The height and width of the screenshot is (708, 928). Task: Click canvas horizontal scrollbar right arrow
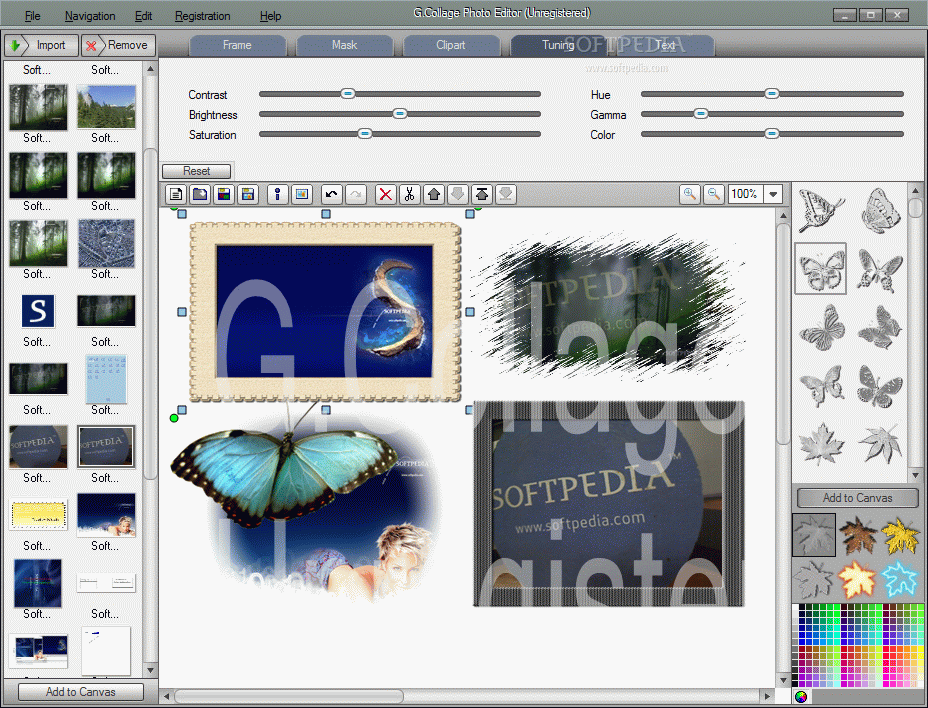click(x=768, y=696)
